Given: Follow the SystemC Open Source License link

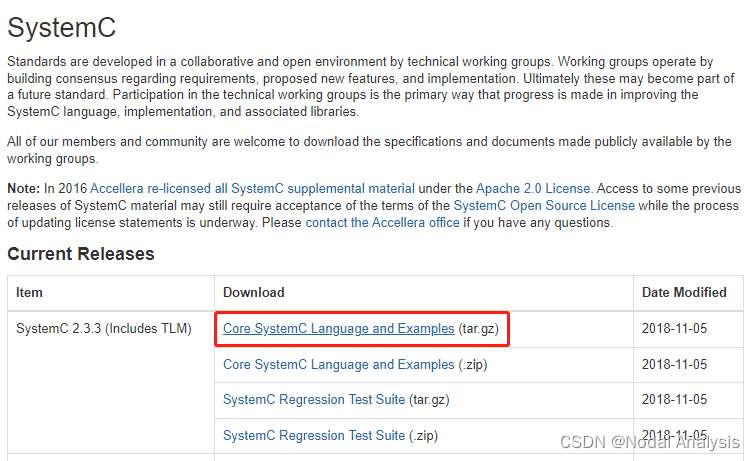Looking at the screenshot, I should pos(544,205).
